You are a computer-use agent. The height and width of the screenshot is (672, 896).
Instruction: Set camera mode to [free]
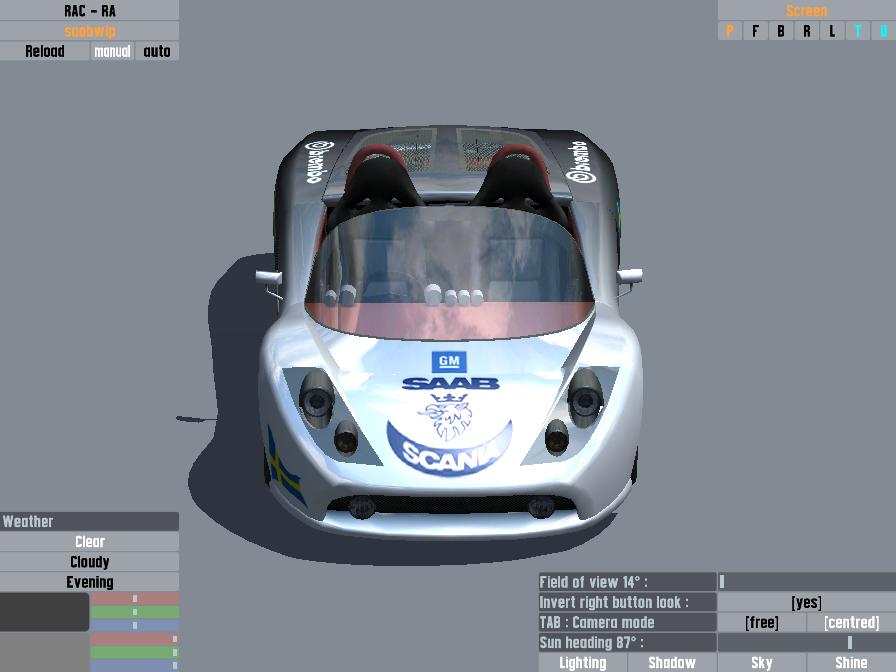pos(762,622)
